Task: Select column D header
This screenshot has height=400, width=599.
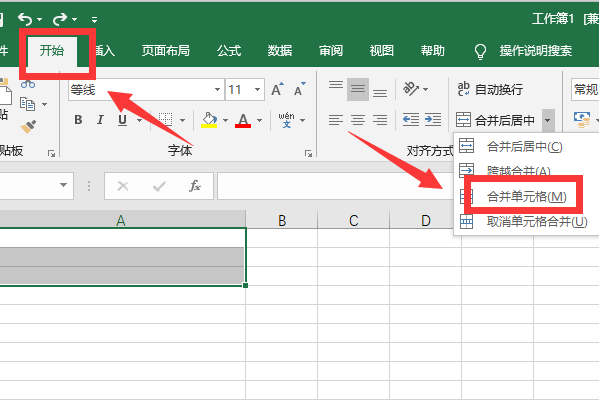Action: (x=426, y=220)
